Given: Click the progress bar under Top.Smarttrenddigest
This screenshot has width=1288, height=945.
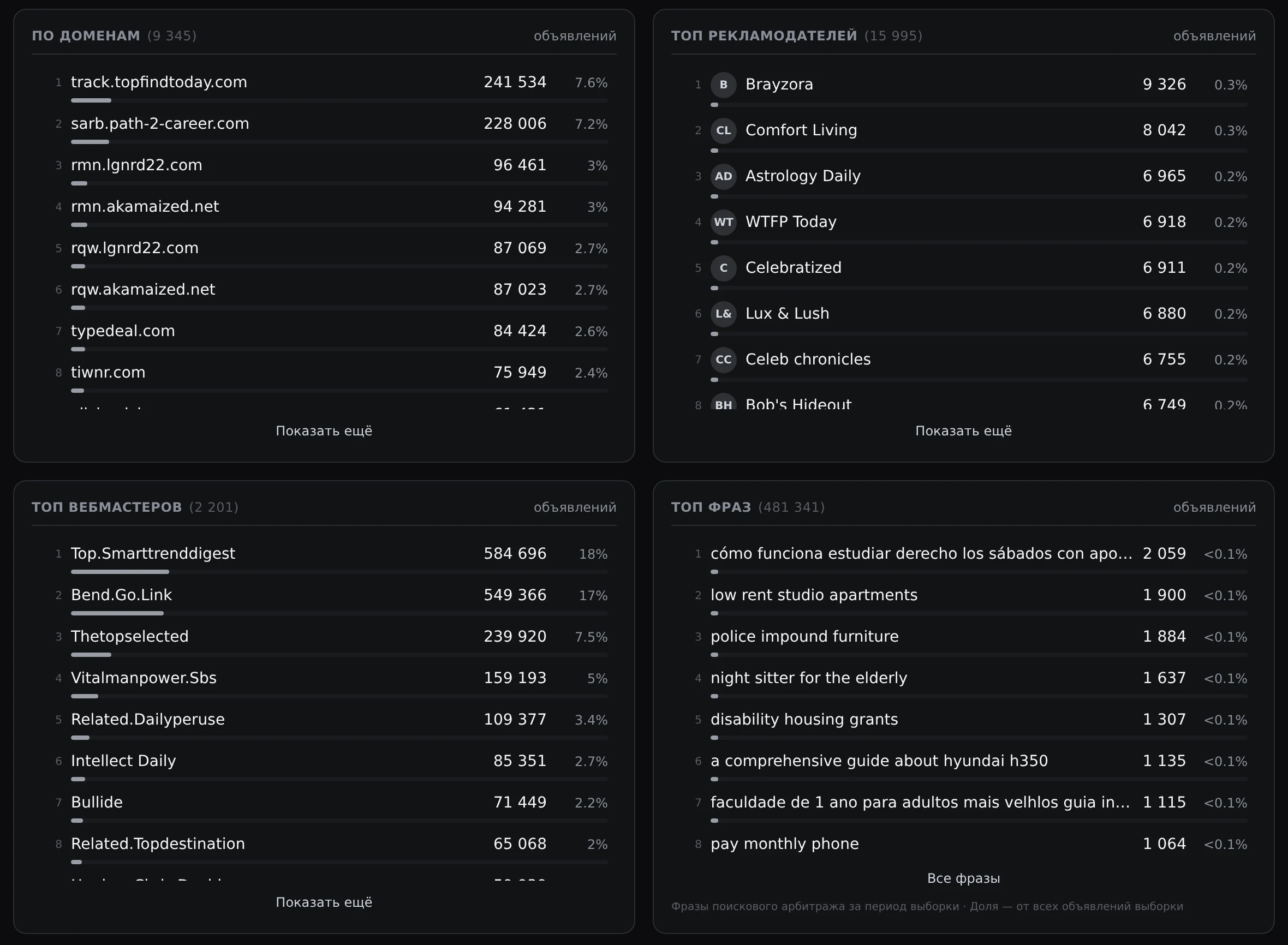Looking at the screenshot, I should point(339,571).
